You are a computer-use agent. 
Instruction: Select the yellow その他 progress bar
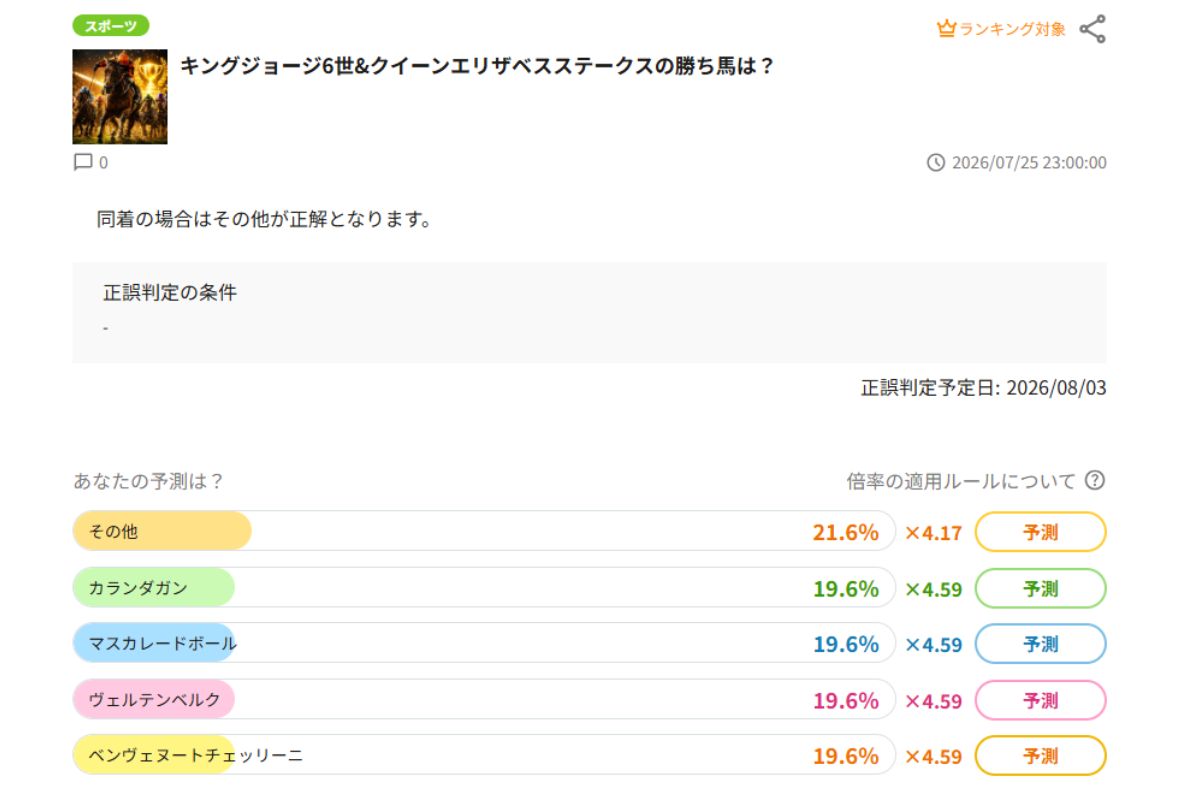tap(484, 531)
